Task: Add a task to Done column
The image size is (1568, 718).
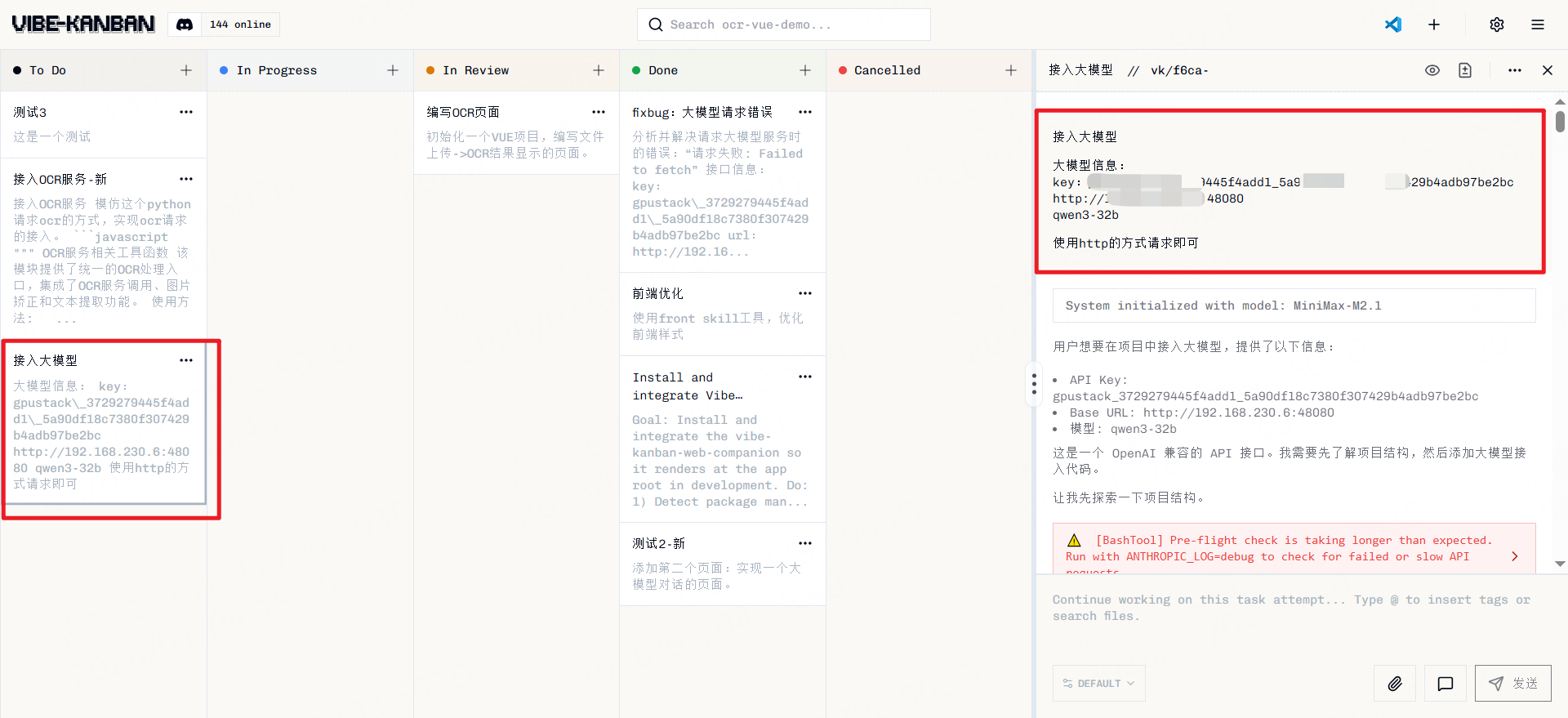Action: [x=805, y=70]
